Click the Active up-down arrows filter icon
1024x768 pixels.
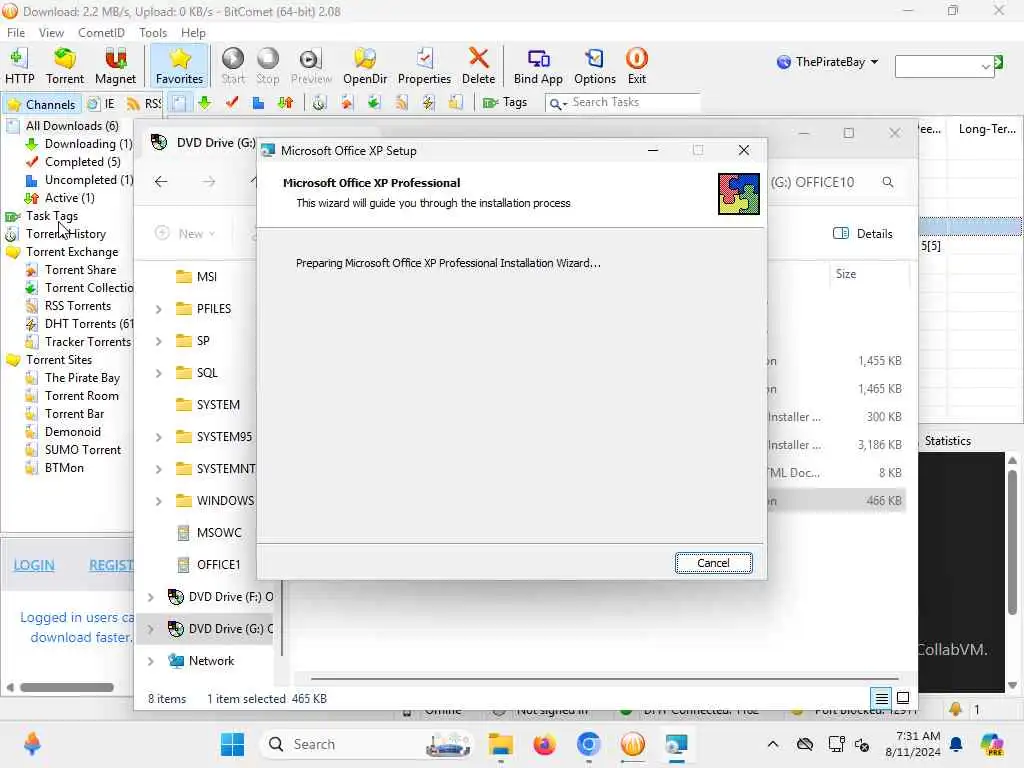click(x=285, y=103)
